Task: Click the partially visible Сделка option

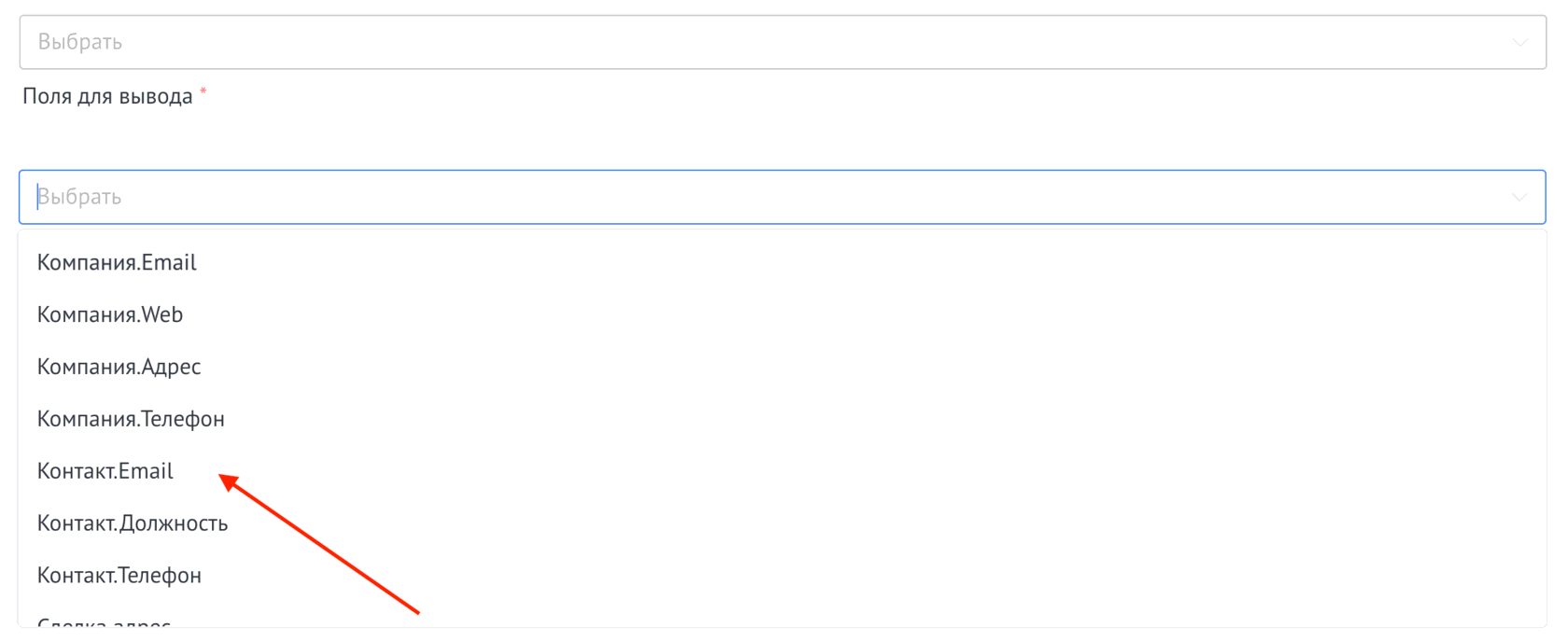Action: [104, 621]
